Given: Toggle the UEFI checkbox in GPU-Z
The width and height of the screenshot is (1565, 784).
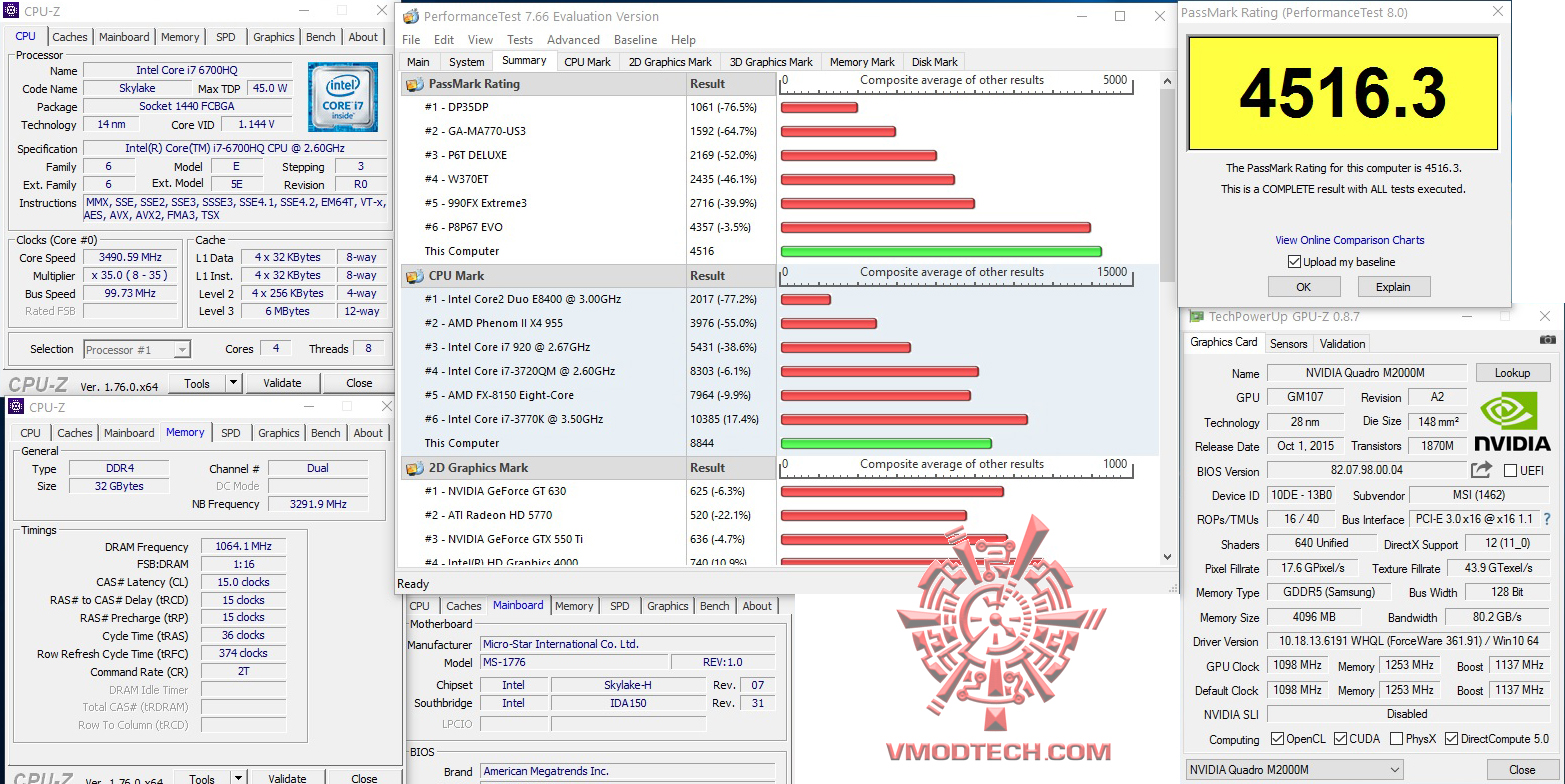Looking at the screenshot, I should 1510,471.
